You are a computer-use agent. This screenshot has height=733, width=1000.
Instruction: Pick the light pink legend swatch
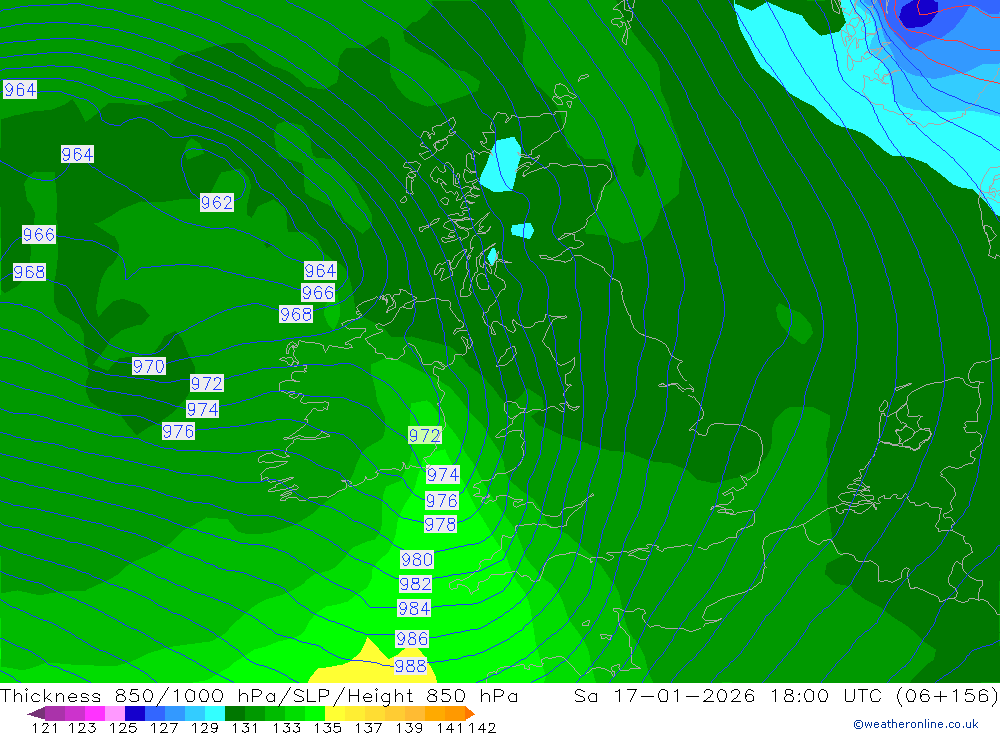click(114, 713)
